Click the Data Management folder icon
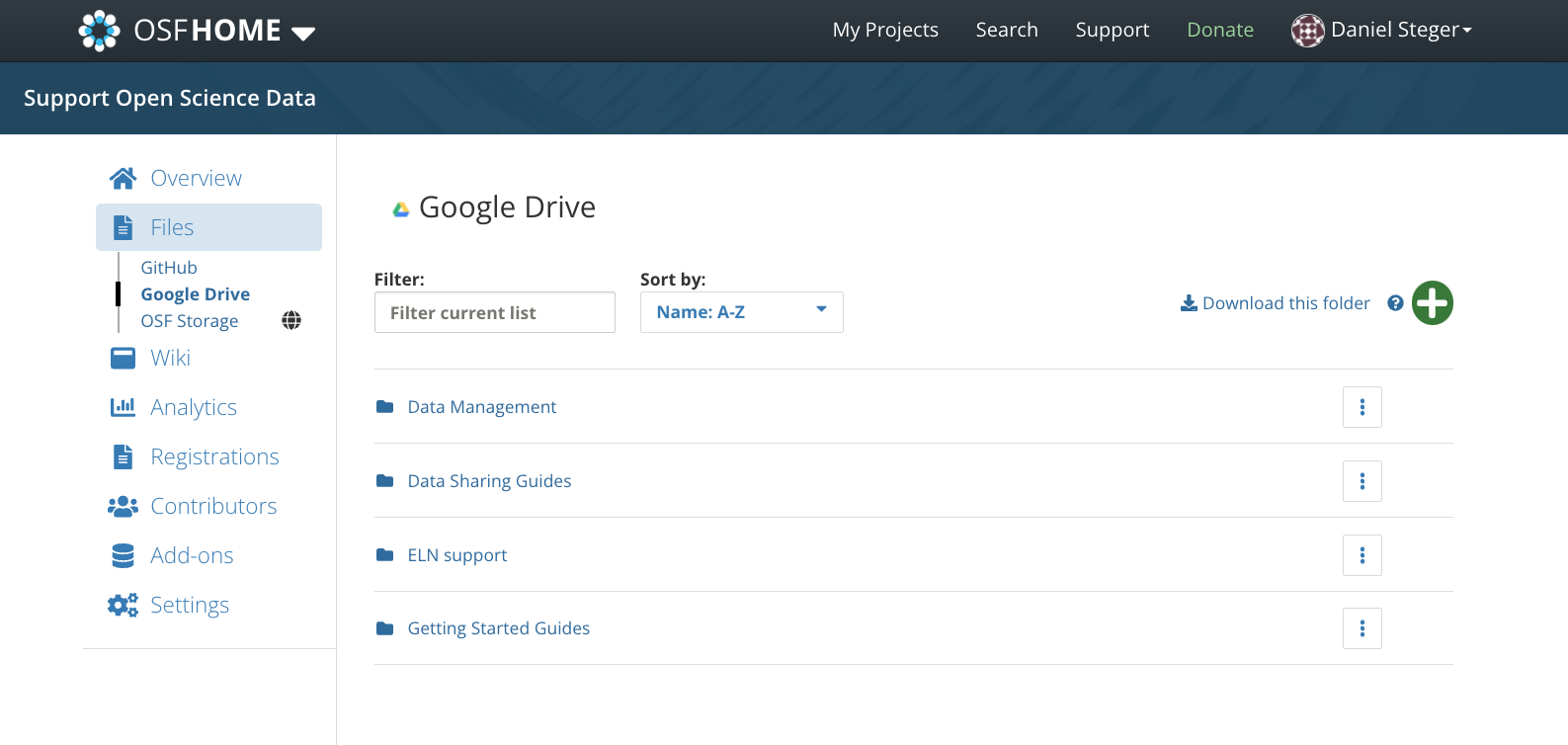 (x=385, y=407)
